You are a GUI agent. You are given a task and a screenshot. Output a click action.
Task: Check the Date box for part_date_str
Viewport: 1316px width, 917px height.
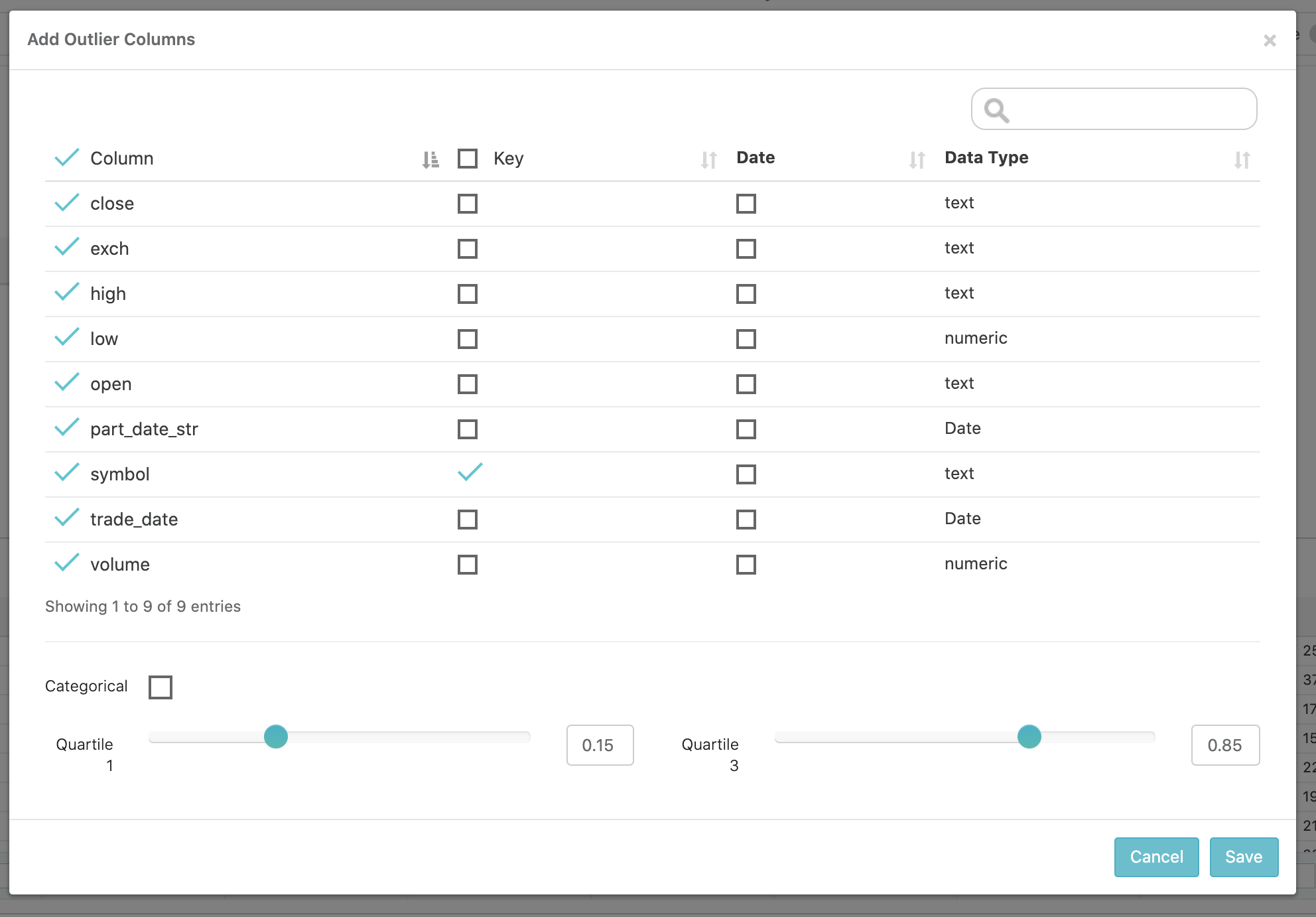coord(746,429)
